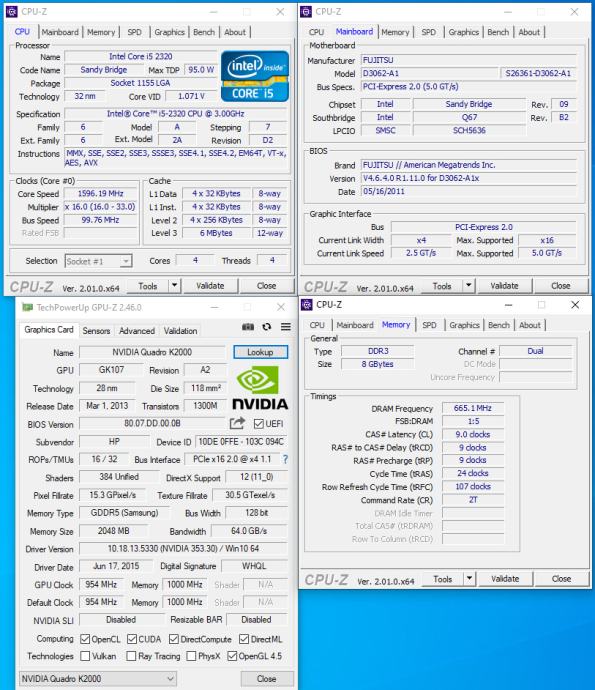Click Validate in the CPU tab window
The height and width of the screenshot is (690, 595).
click(x=210, y=286)
